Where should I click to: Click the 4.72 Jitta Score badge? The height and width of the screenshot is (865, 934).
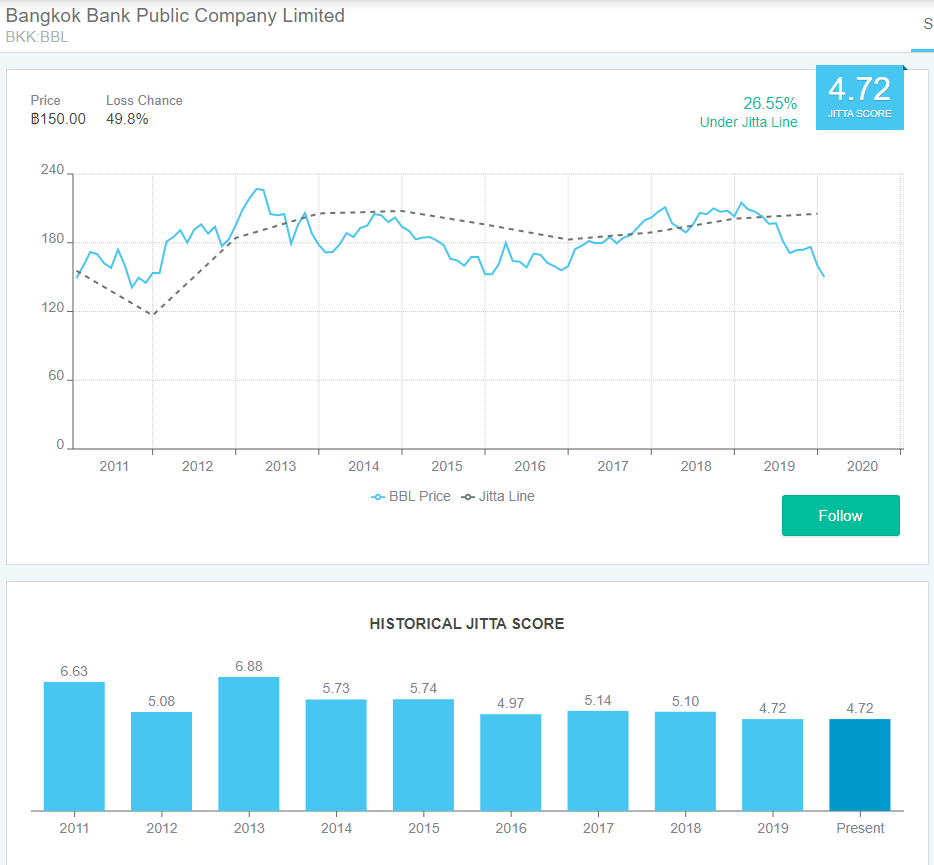[860, 97]
